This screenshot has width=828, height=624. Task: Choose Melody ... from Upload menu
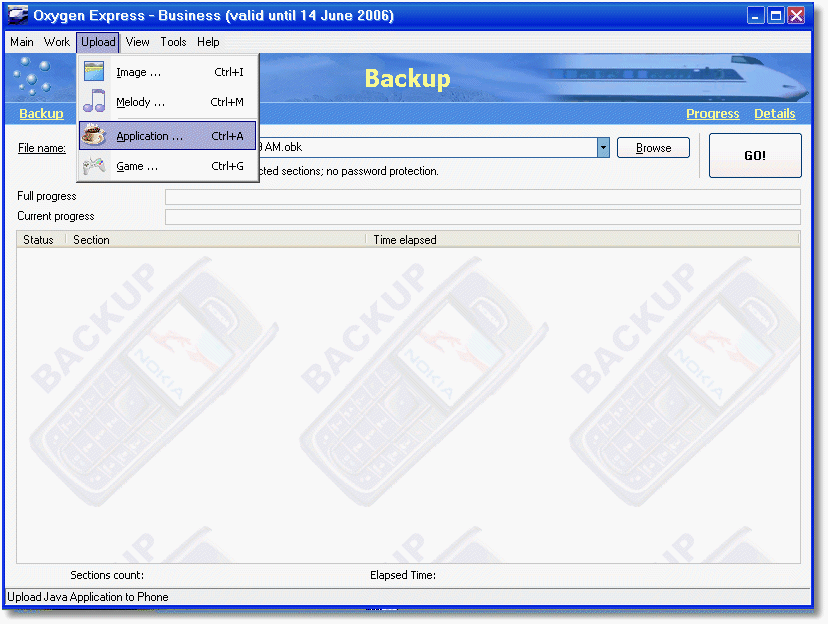(x=168, y=101)
